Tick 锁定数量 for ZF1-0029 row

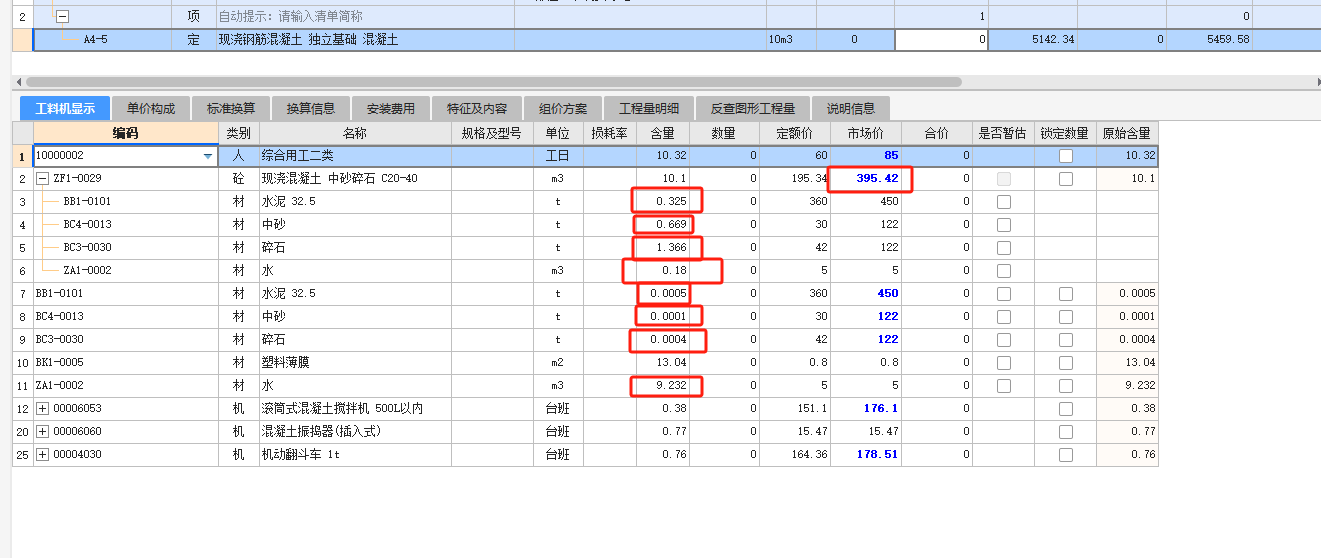pyautogui.click(x=1066, y=179)
